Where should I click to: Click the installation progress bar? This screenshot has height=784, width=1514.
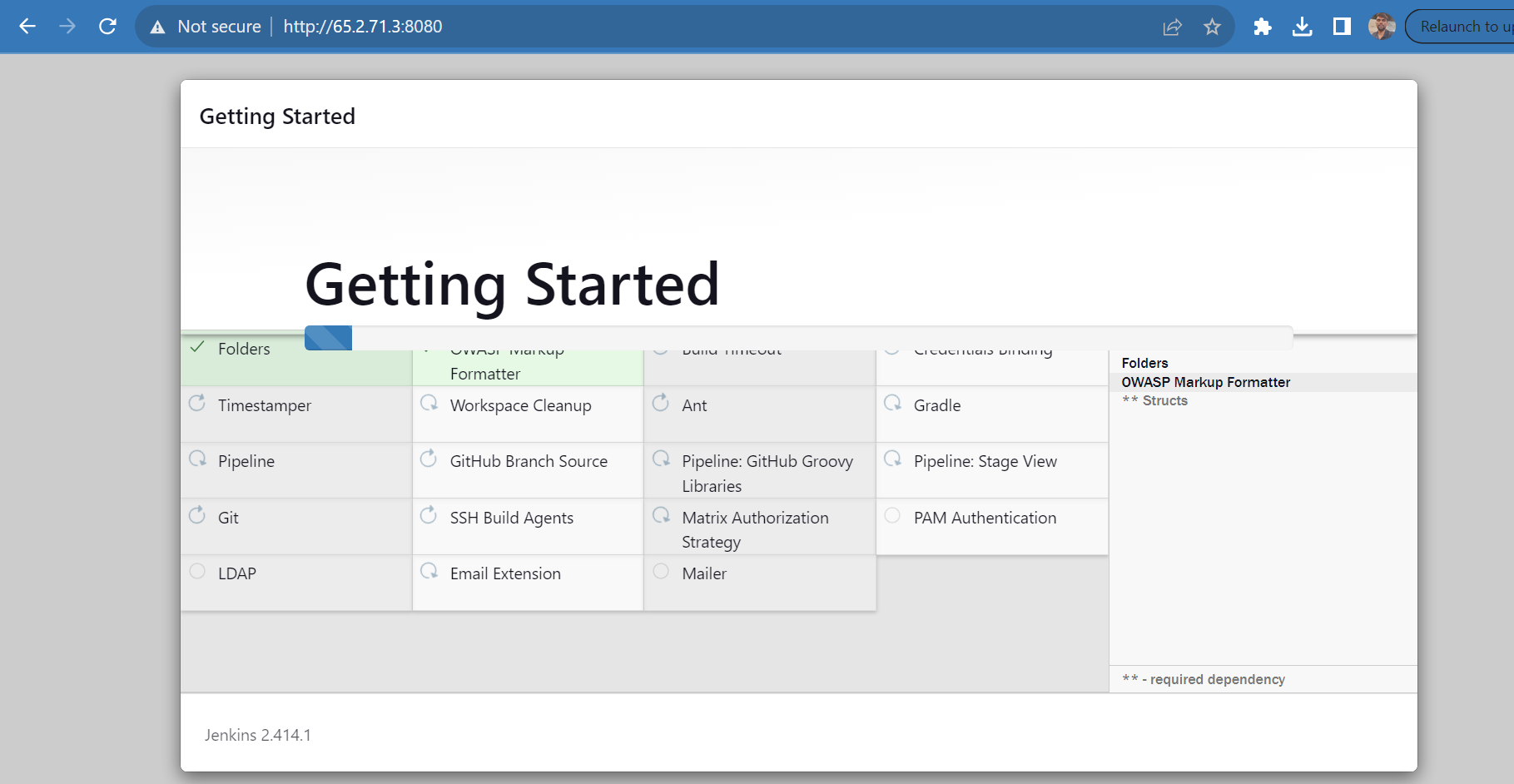799,338
